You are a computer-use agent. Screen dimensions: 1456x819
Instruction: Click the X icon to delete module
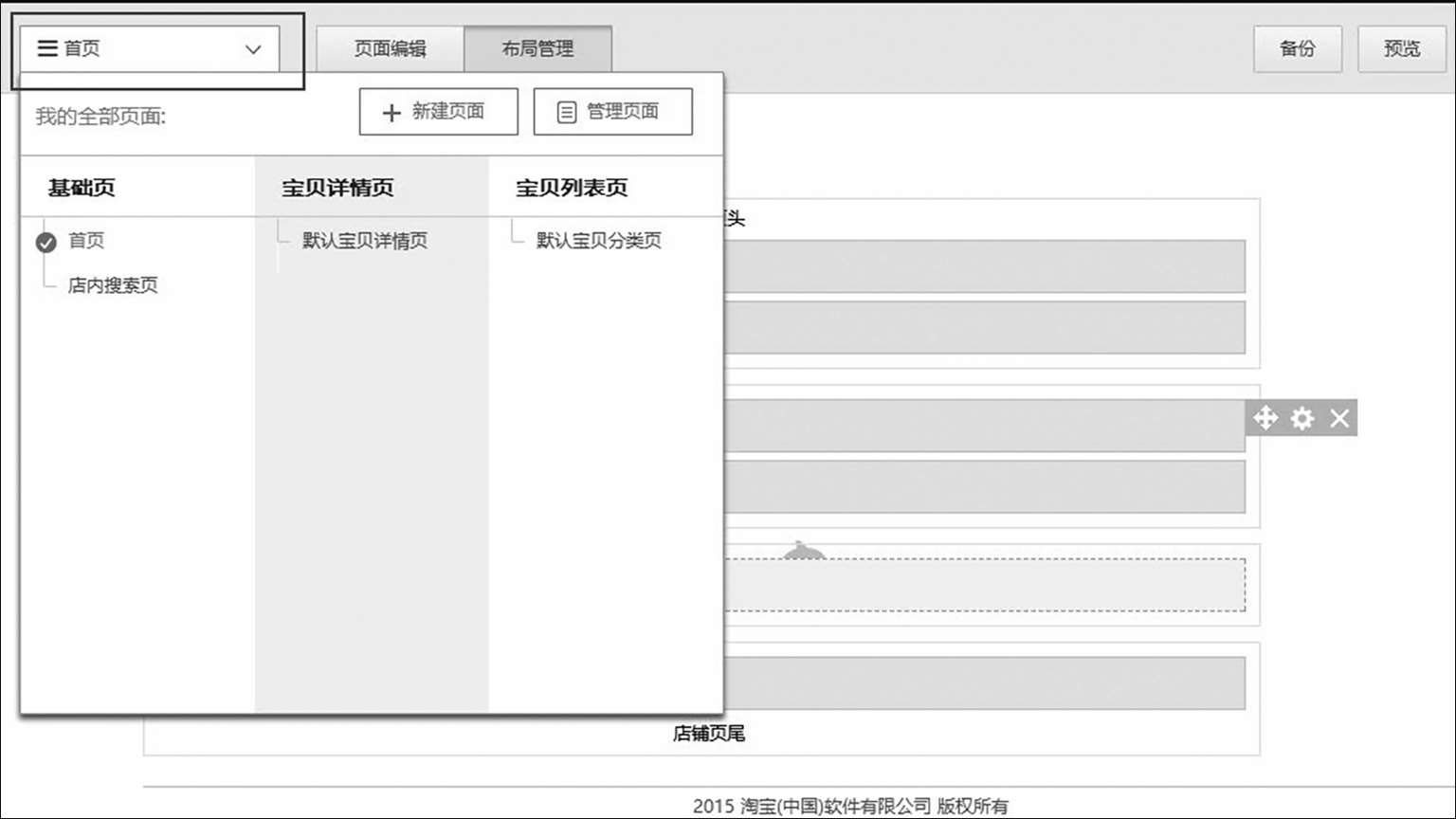coord(1338,418)
